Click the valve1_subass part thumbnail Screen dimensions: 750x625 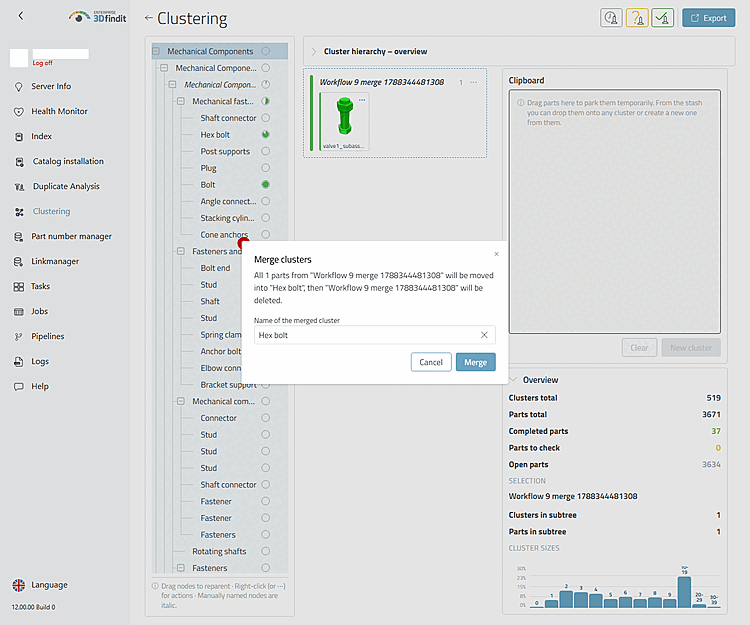[x=344, y=121]
